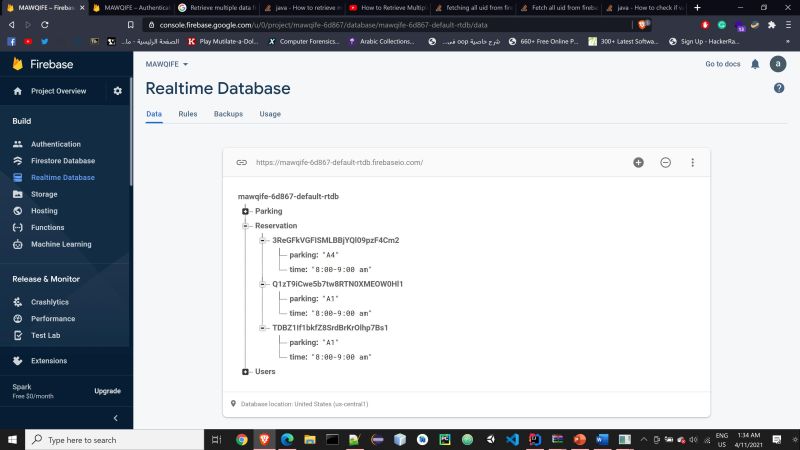Collapse node Q1zT9iCwe5b7tw8RTN0XMEOW0Hl1

[x=262, y=284]
